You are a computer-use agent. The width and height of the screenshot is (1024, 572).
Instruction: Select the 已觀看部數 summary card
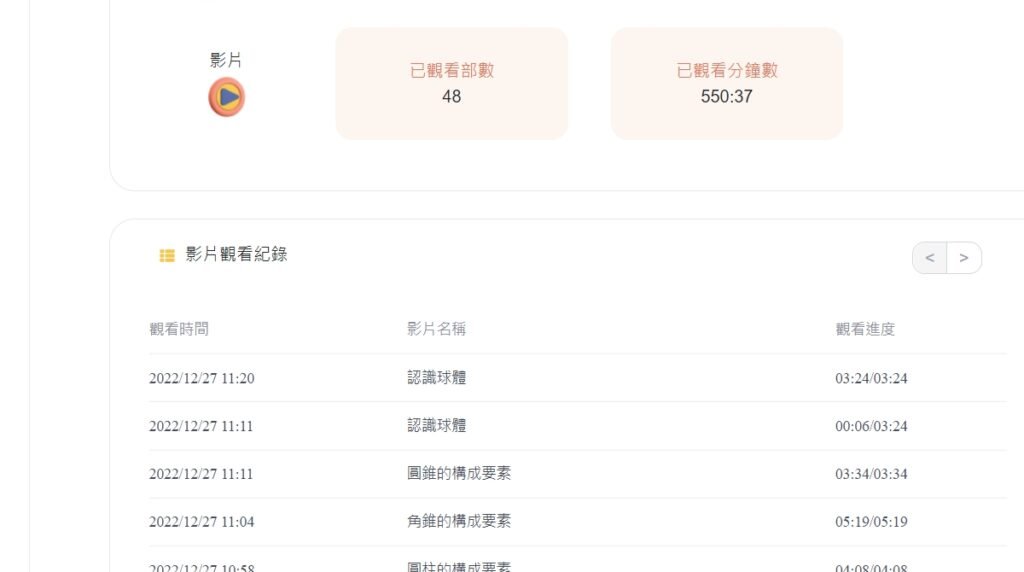pos(451,83)
